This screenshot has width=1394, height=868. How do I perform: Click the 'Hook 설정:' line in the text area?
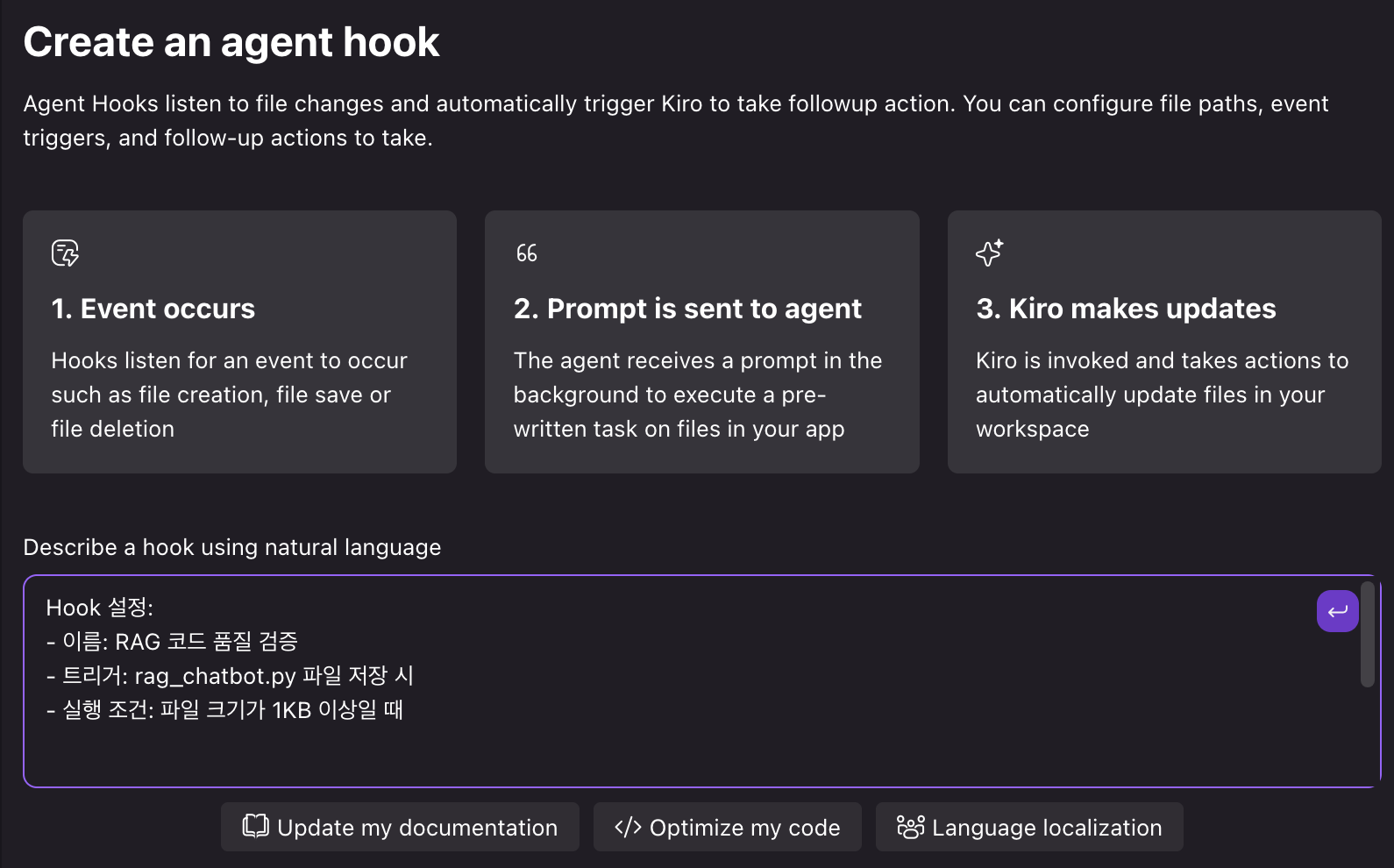[100, 608]
